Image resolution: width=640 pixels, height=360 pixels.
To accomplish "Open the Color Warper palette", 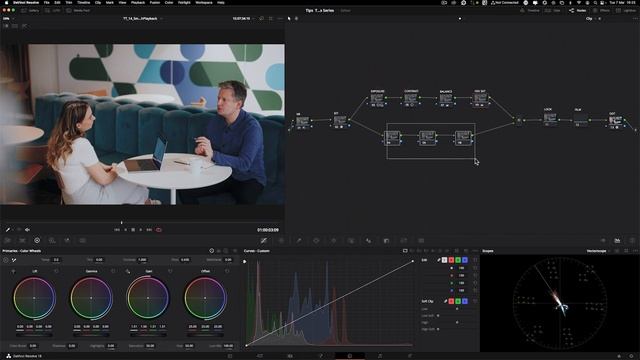I will coord(281,240).
